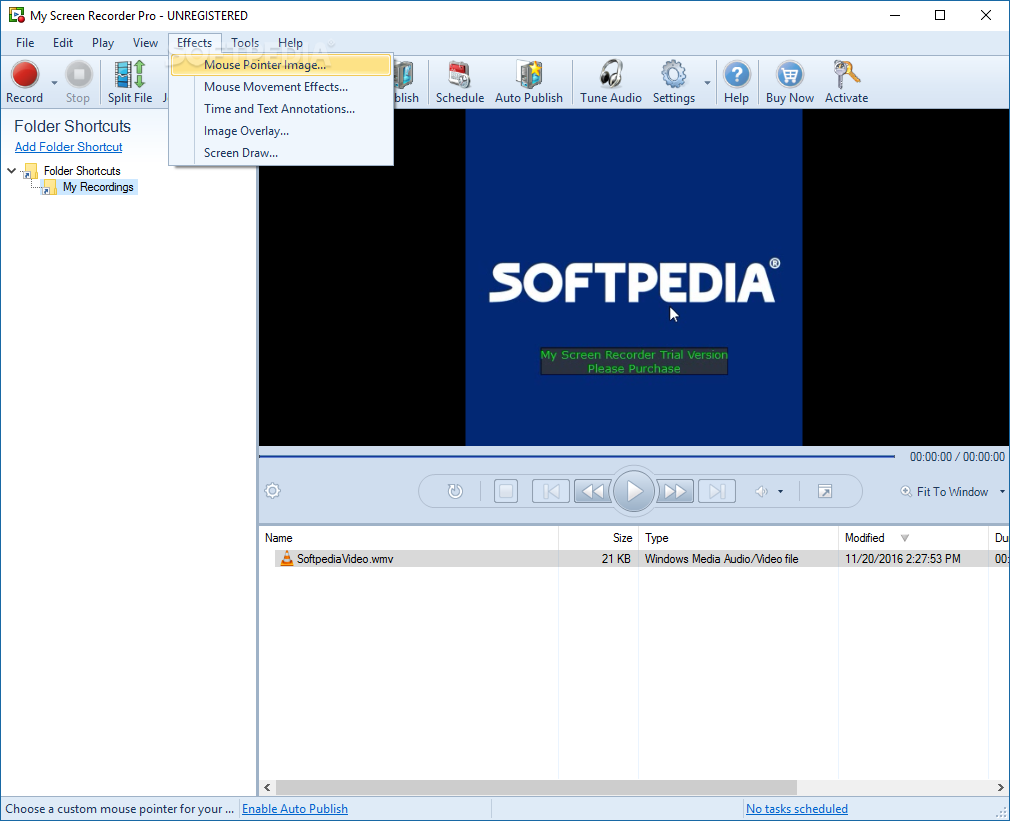The width and height of the screenshot is (1010, 821).
Task: Collapse the Folder Shortcuts tree node
Action: click(12, 171)
